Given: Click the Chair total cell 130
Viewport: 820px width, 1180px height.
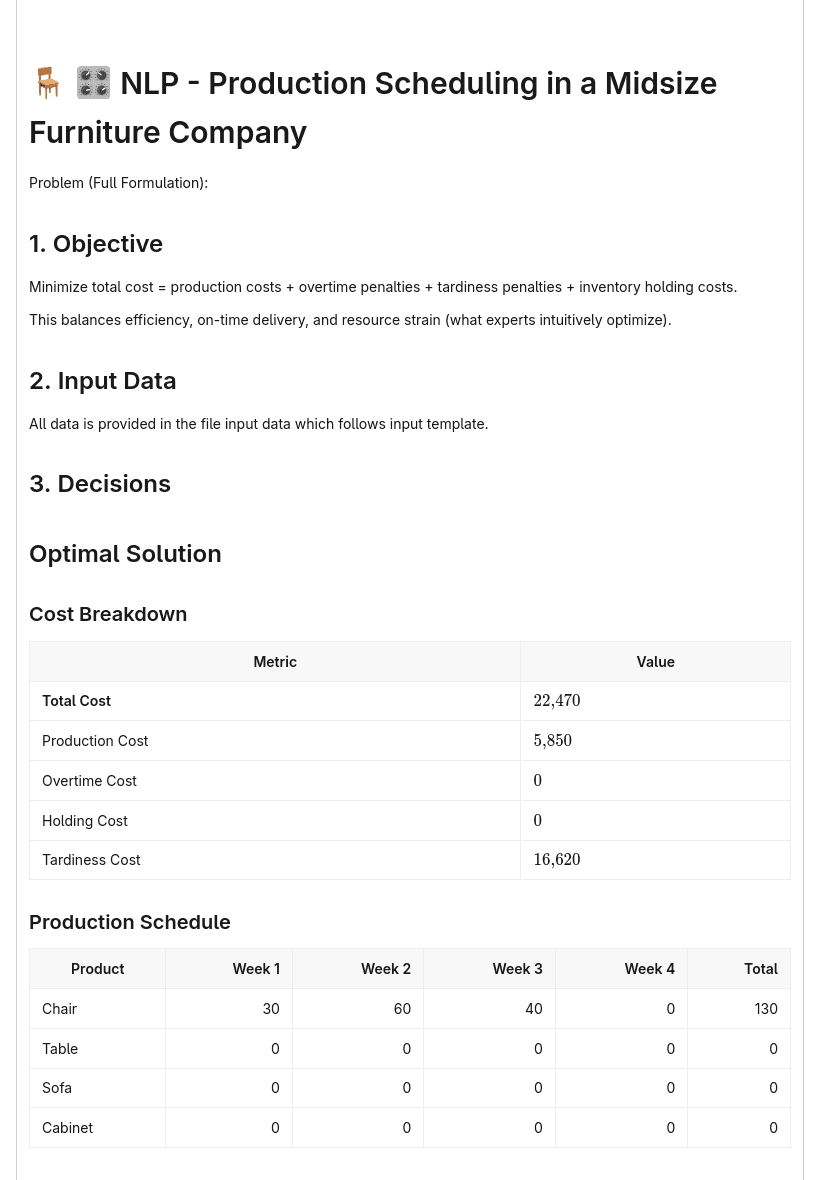Looking at the screenshot, I should point(766,1008).
